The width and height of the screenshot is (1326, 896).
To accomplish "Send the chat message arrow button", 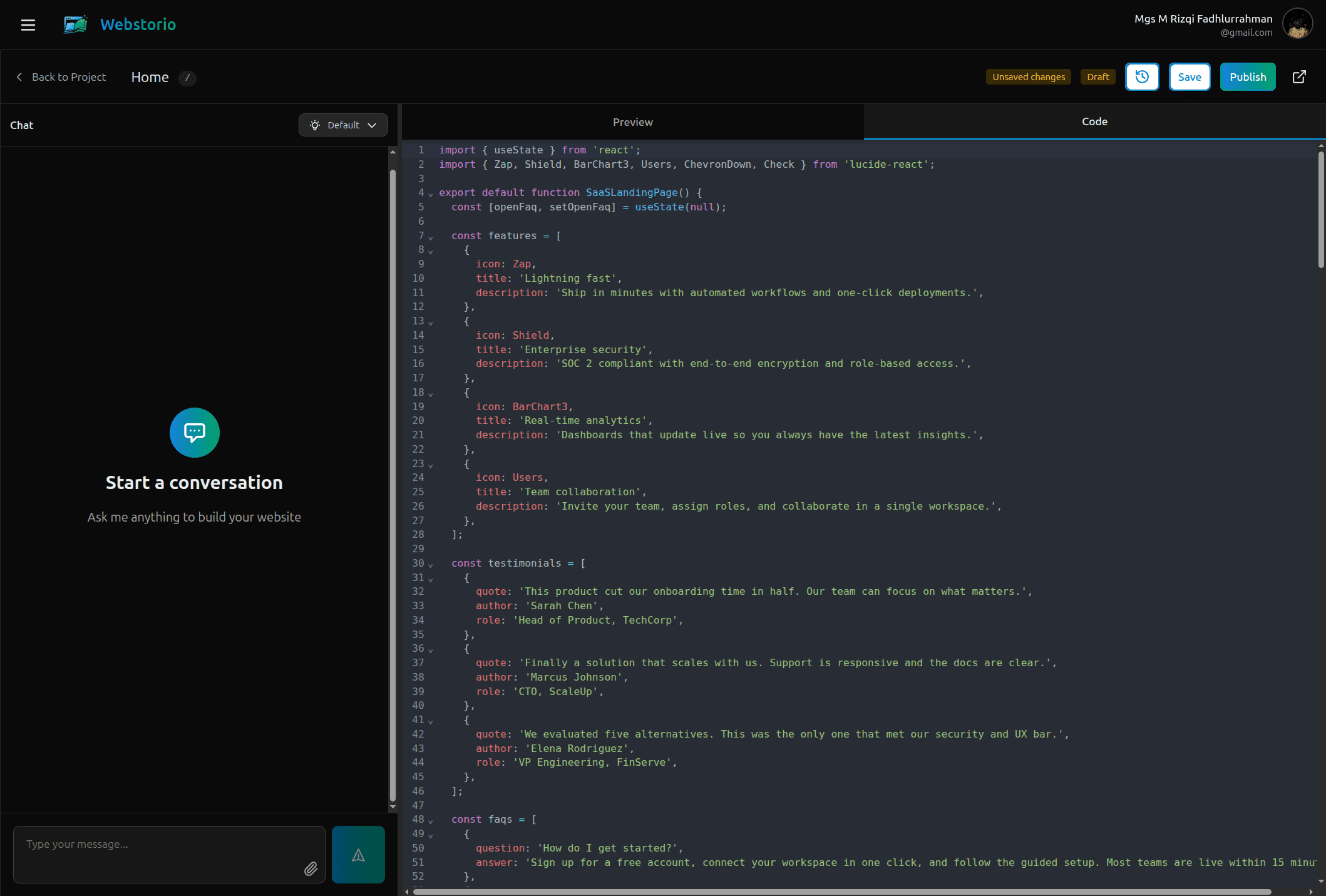I will tap(358, 855).
